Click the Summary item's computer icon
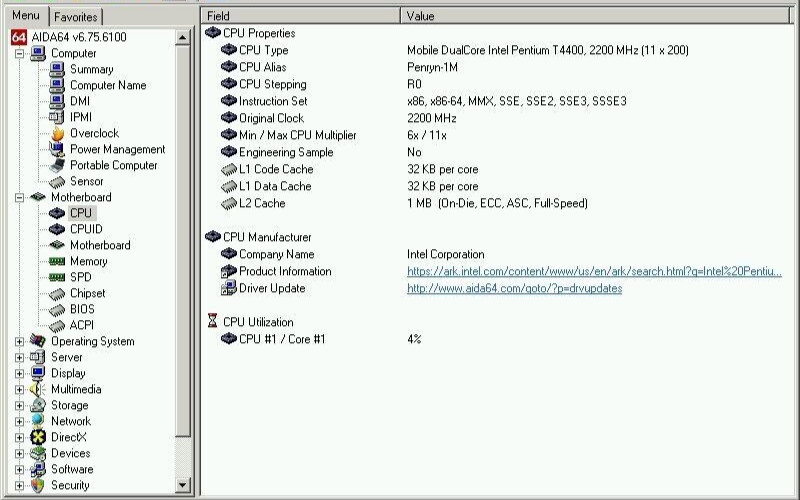Screen dimensions: 800x500 pyautogui.click(x=57, y=69)
